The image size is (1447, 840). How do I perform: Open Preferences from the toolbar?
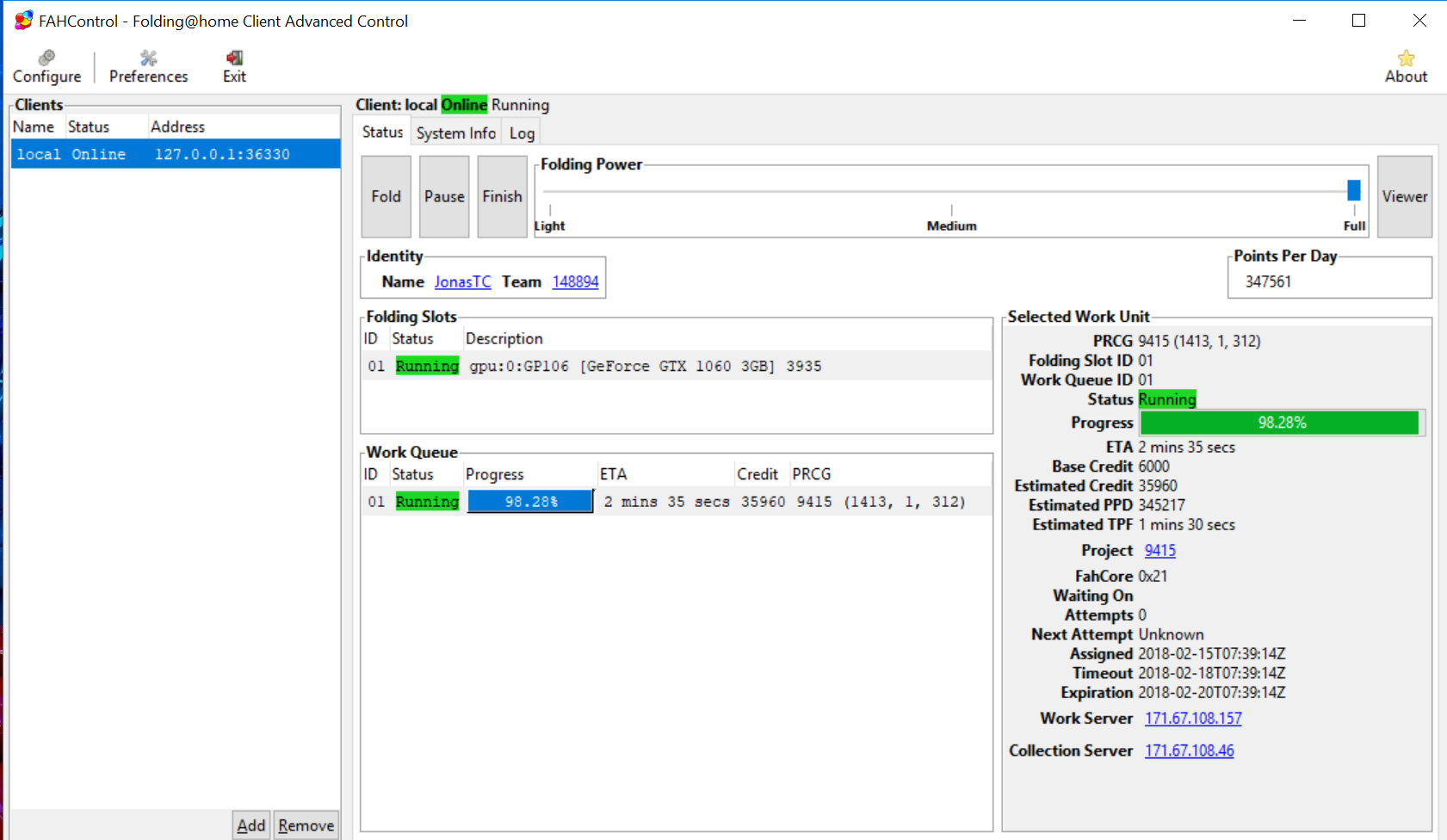click(x=148, y=66)
